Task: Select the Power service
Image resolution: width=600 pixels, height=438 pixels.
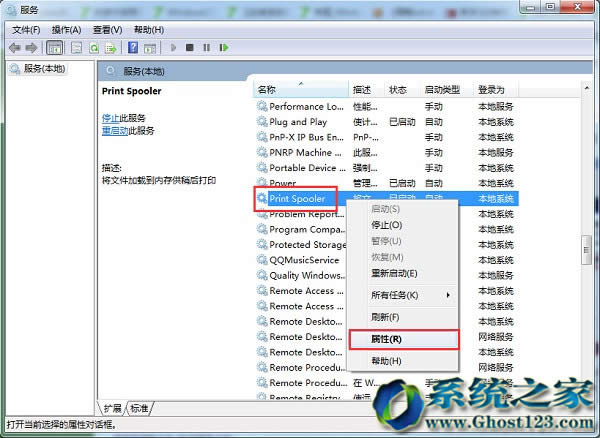Action: click(x=386, y=183)
